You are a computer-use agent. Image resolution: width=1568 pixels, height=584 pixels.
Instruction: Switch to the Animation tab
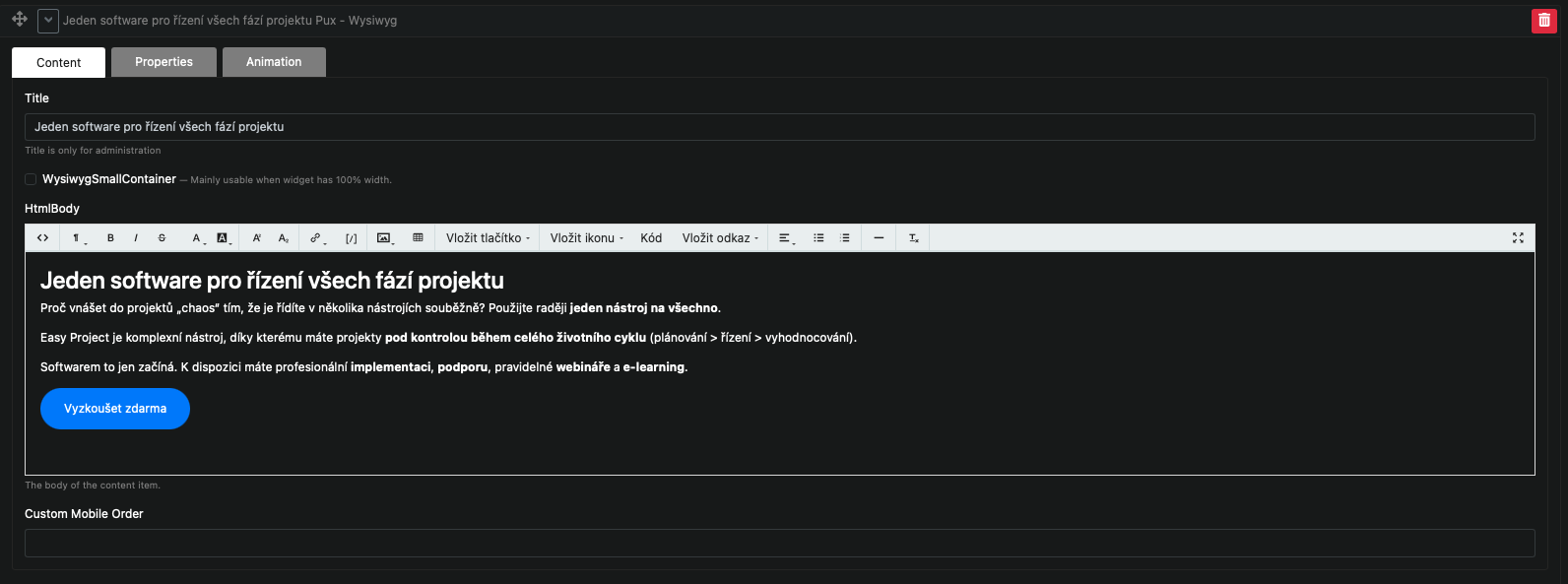[x=274, y=62]
